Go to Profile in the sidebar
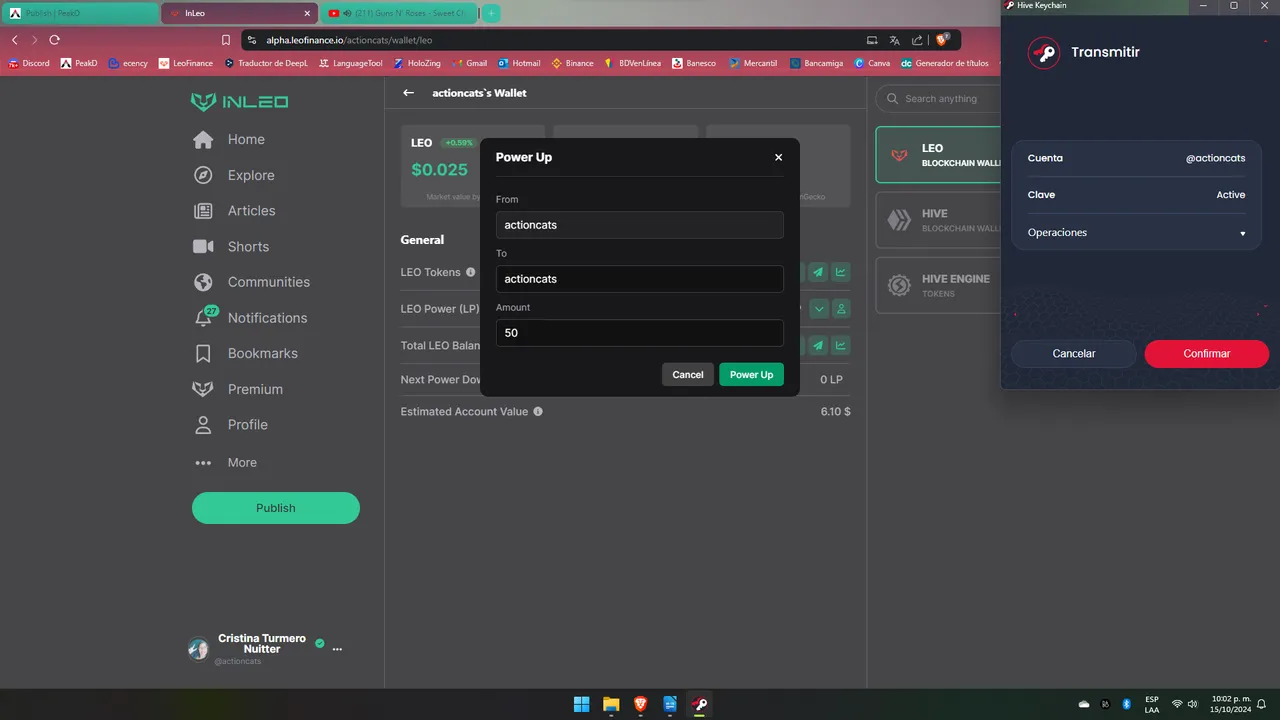Image resolution: width=1280 pixels, height=720 pixels. click(x=230, y=425)
